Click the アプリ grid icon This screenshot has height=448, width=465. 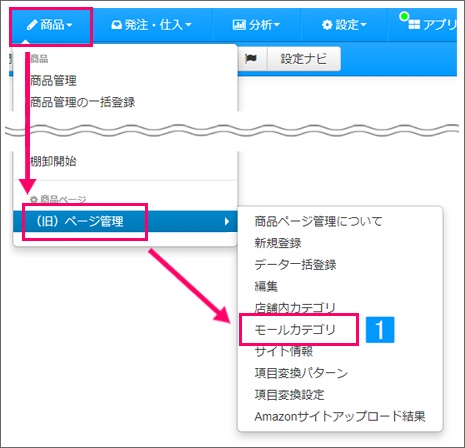(414, 25)
